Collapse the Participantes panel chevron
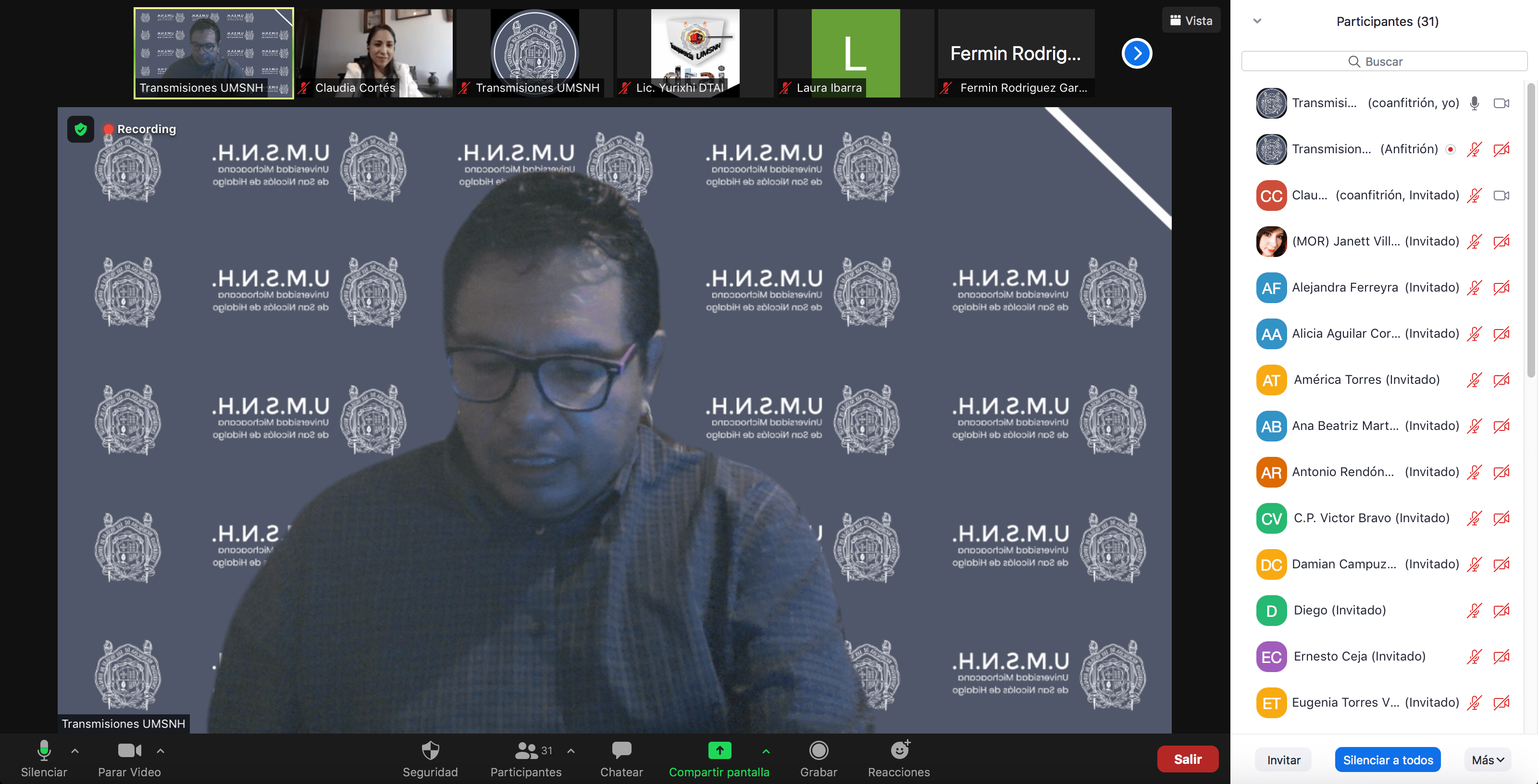1538x784 pixels. (1257, 21)
